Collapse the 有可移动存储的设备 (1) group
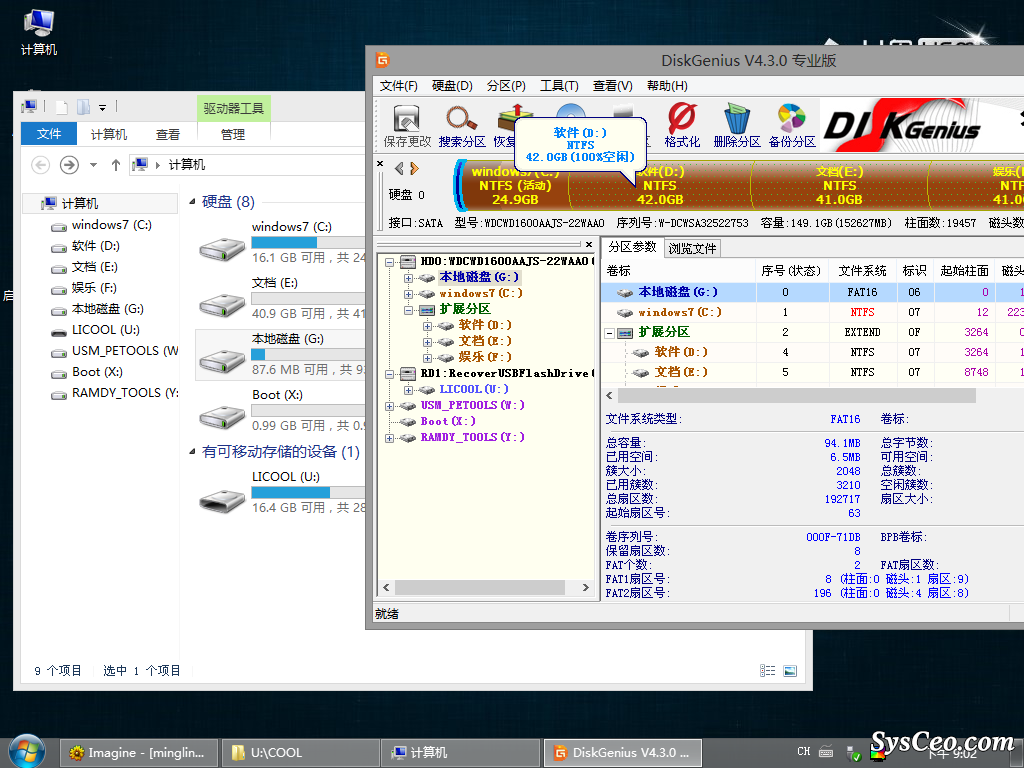 (x=192, y=451)
